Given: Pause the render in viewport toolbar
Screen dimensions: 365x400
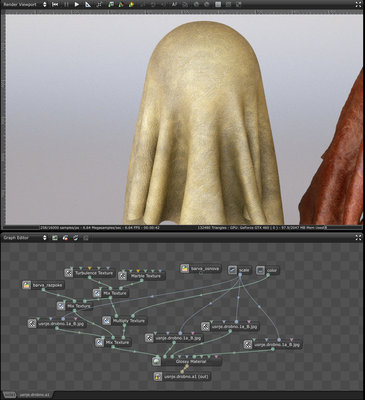Looking at the screenshot, I should (x=66, y=5).
